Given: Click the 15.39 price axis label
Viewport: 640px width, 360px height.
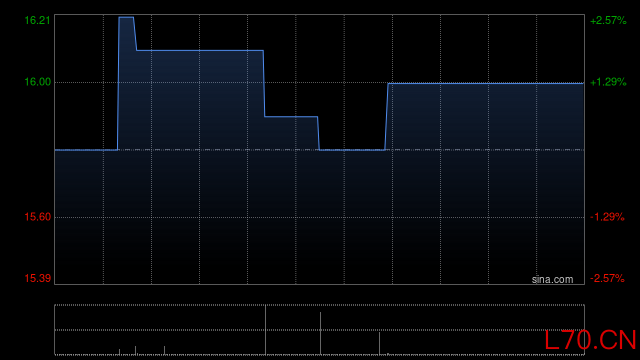Looking at the screenshot, I should point(38,278).
